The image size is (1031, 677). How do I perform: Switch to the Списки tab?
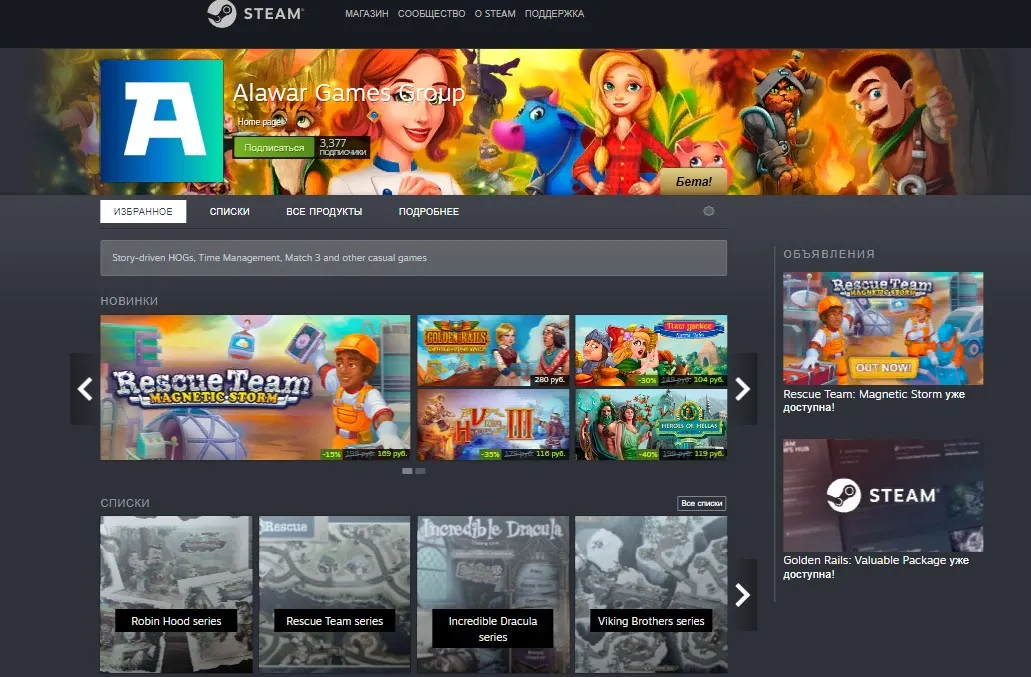click(x=229, y=212)
